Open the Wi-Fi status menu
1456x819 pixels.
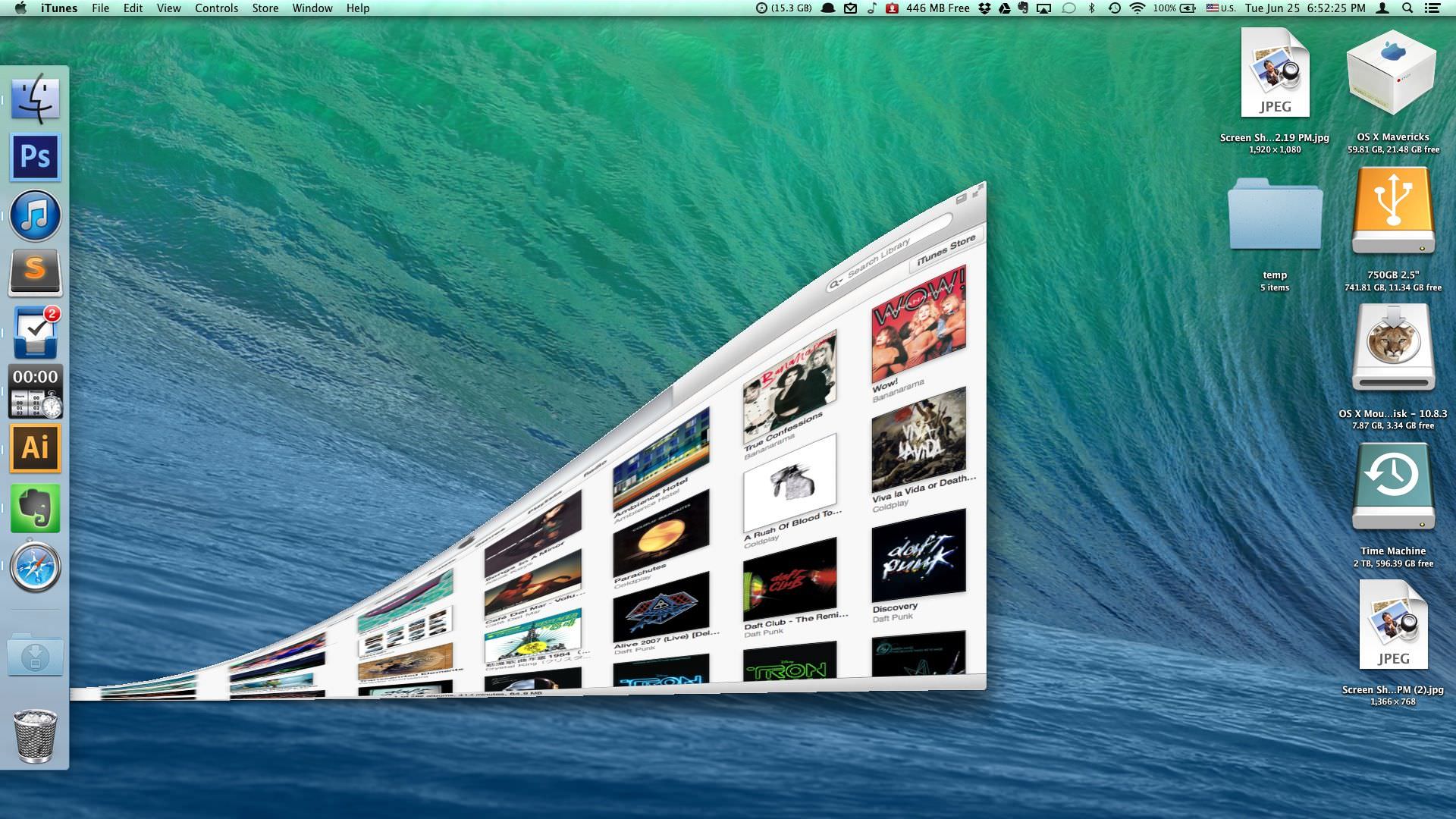(x=1137, y=8)
